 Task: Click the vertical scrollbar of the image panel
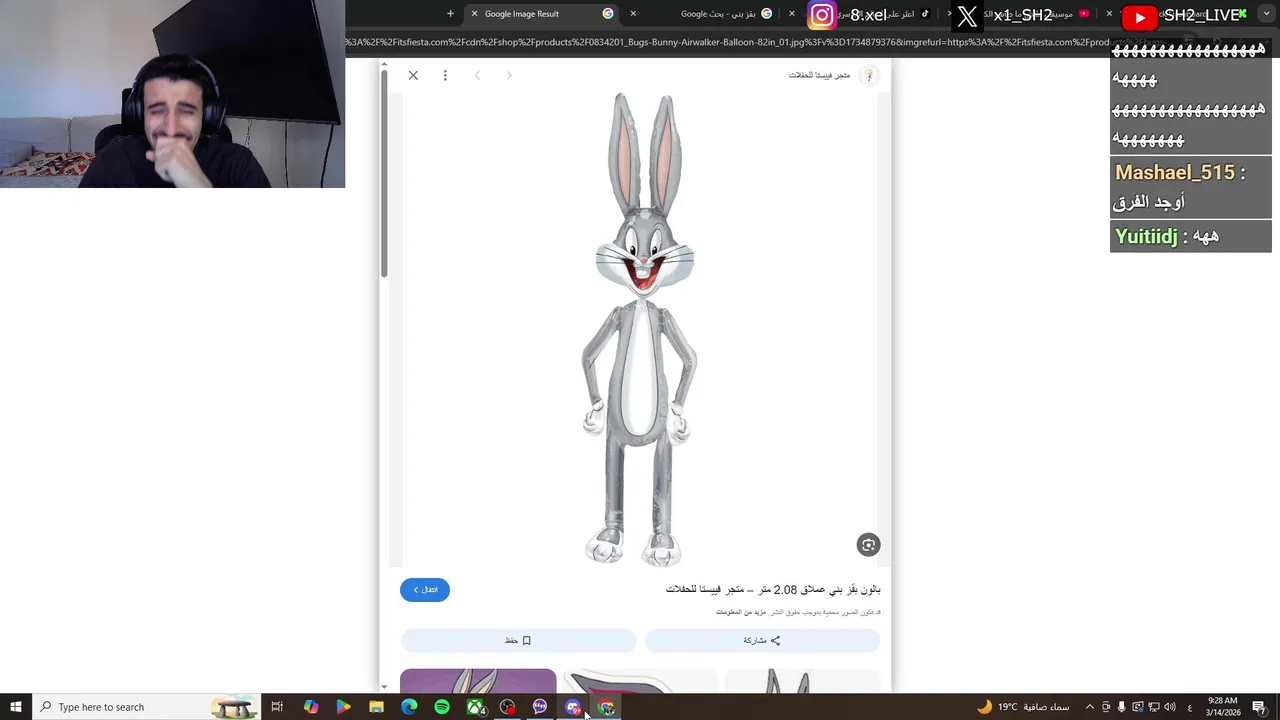pos(384,175)
